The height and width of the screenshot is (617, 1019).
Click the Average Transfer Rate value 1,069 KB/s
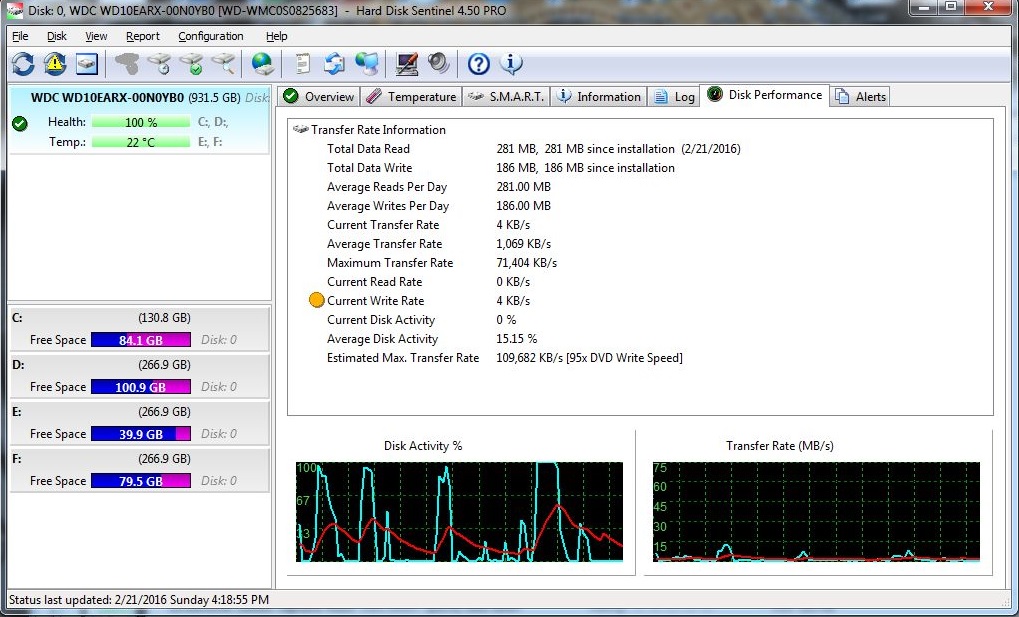(x=524, y=244)
